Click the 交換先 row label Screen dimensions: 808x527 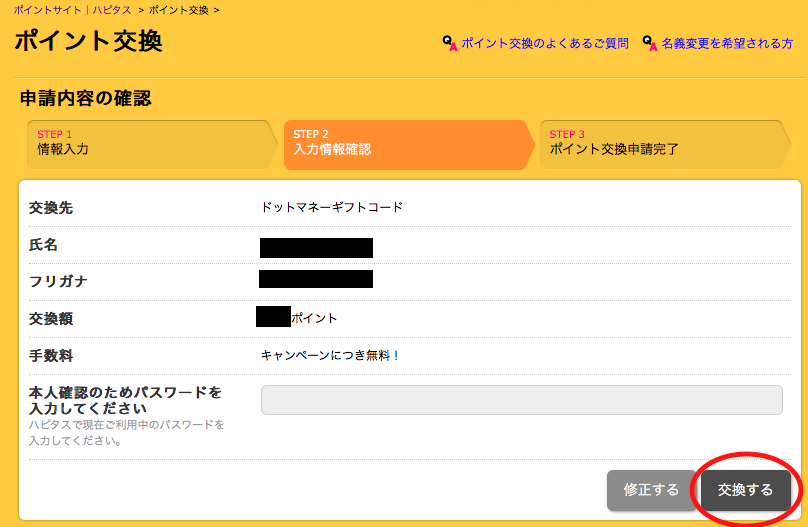pos(51,208)
